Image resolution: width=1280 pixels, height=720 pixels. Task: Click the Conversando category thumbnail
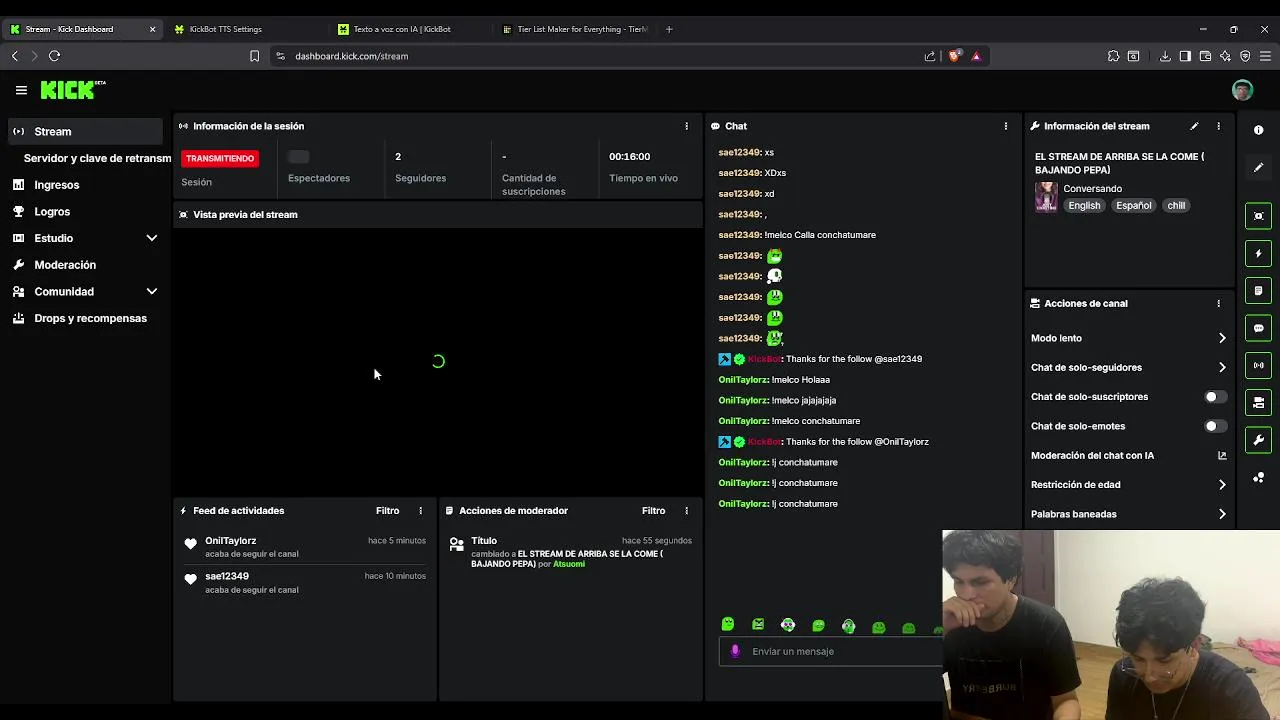[1046, 197]
